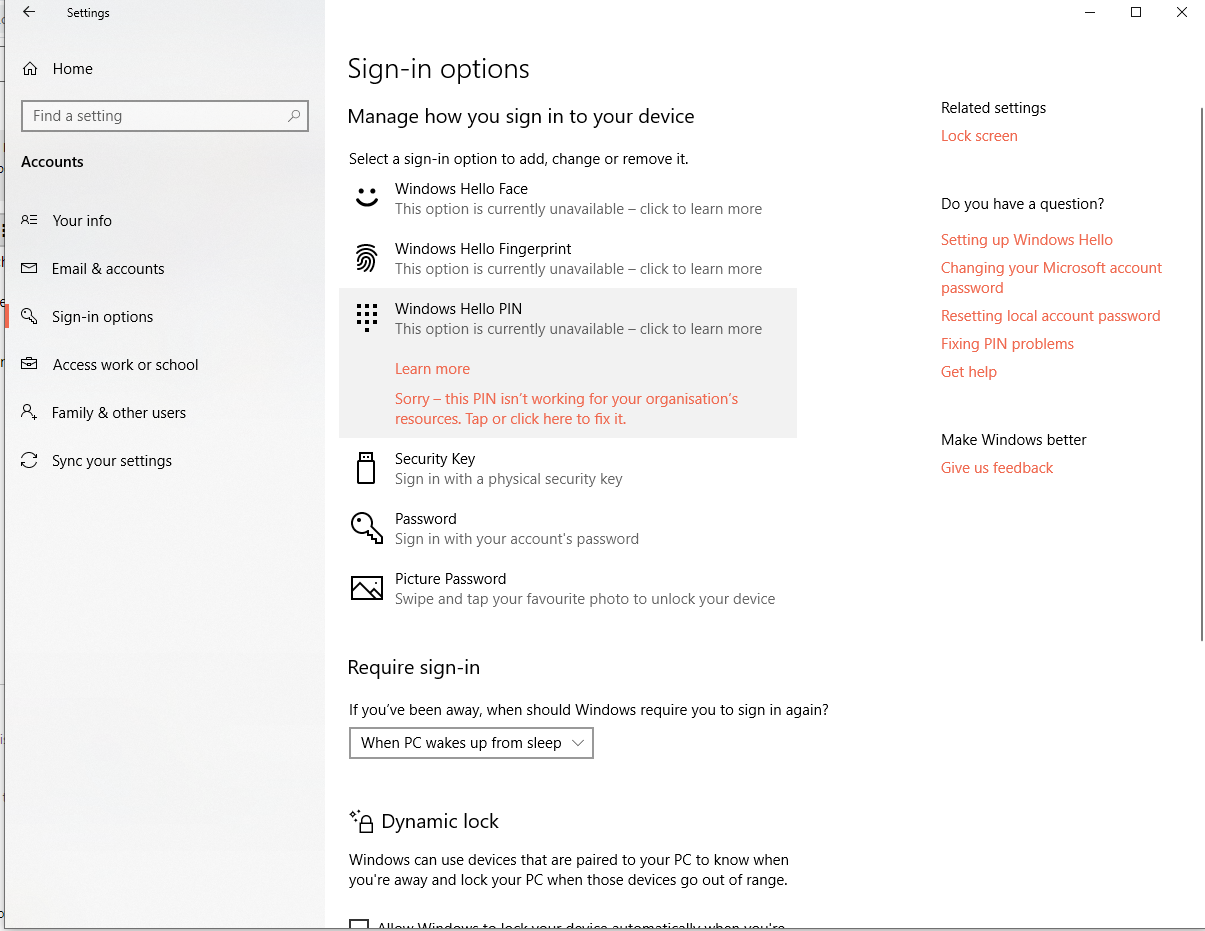Select the Family & other users icon
The width and height of the screenshot is (1205, 931).
(x=31, y=412)
